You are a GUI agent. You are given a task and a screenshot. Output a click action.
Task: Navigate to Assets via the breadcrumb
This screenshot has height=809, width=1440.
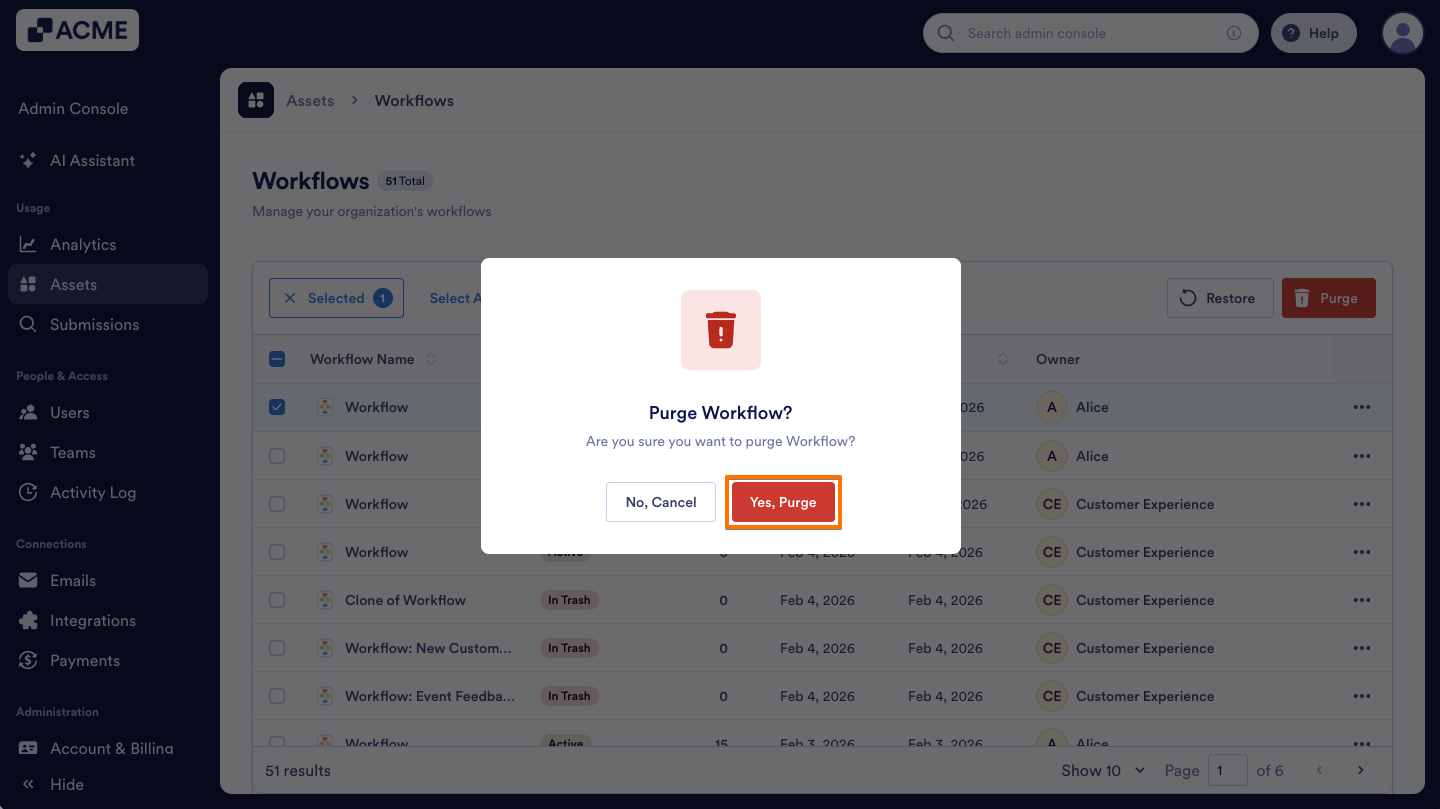[310, 100]
